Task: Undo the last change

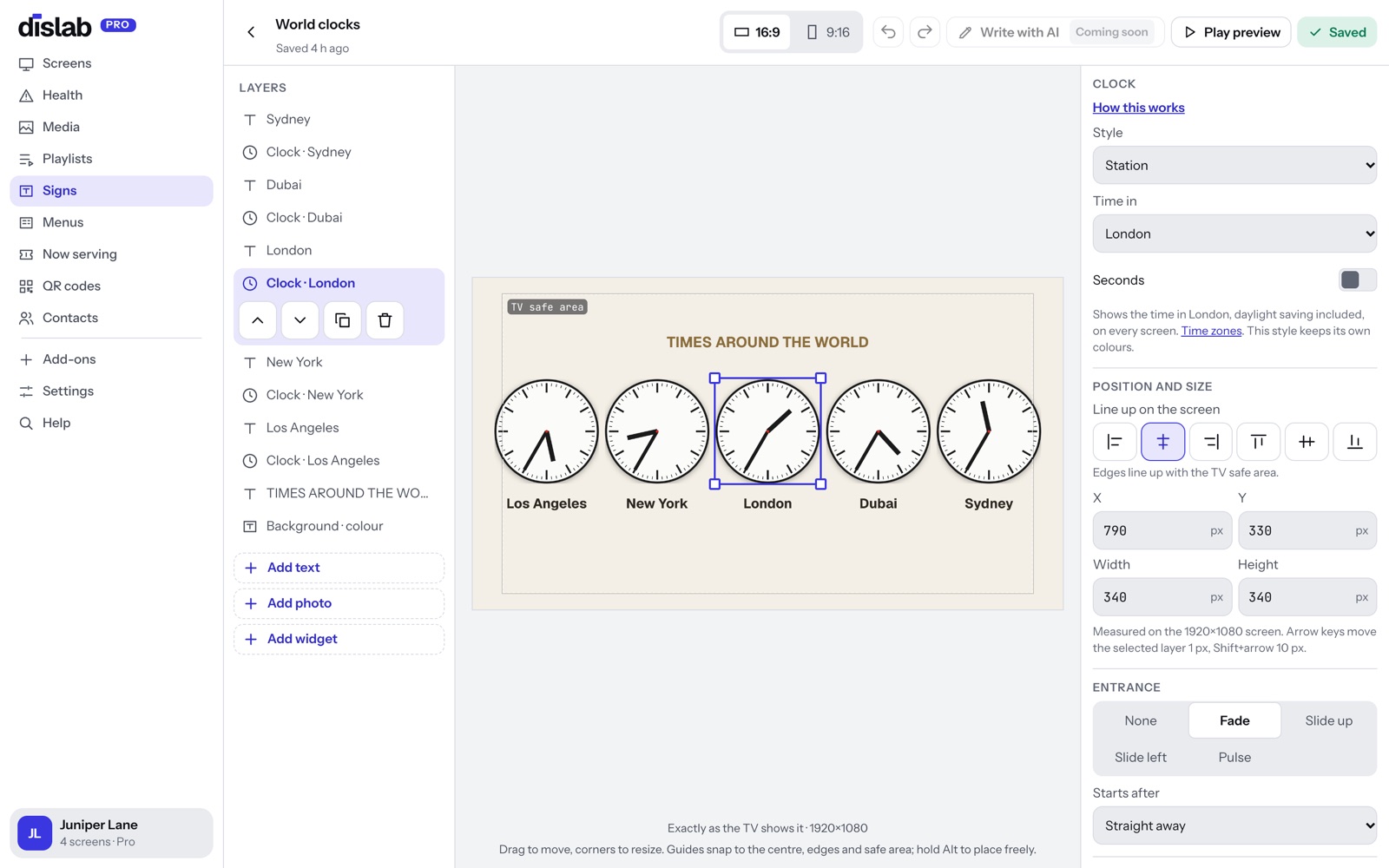Action: 888,32
